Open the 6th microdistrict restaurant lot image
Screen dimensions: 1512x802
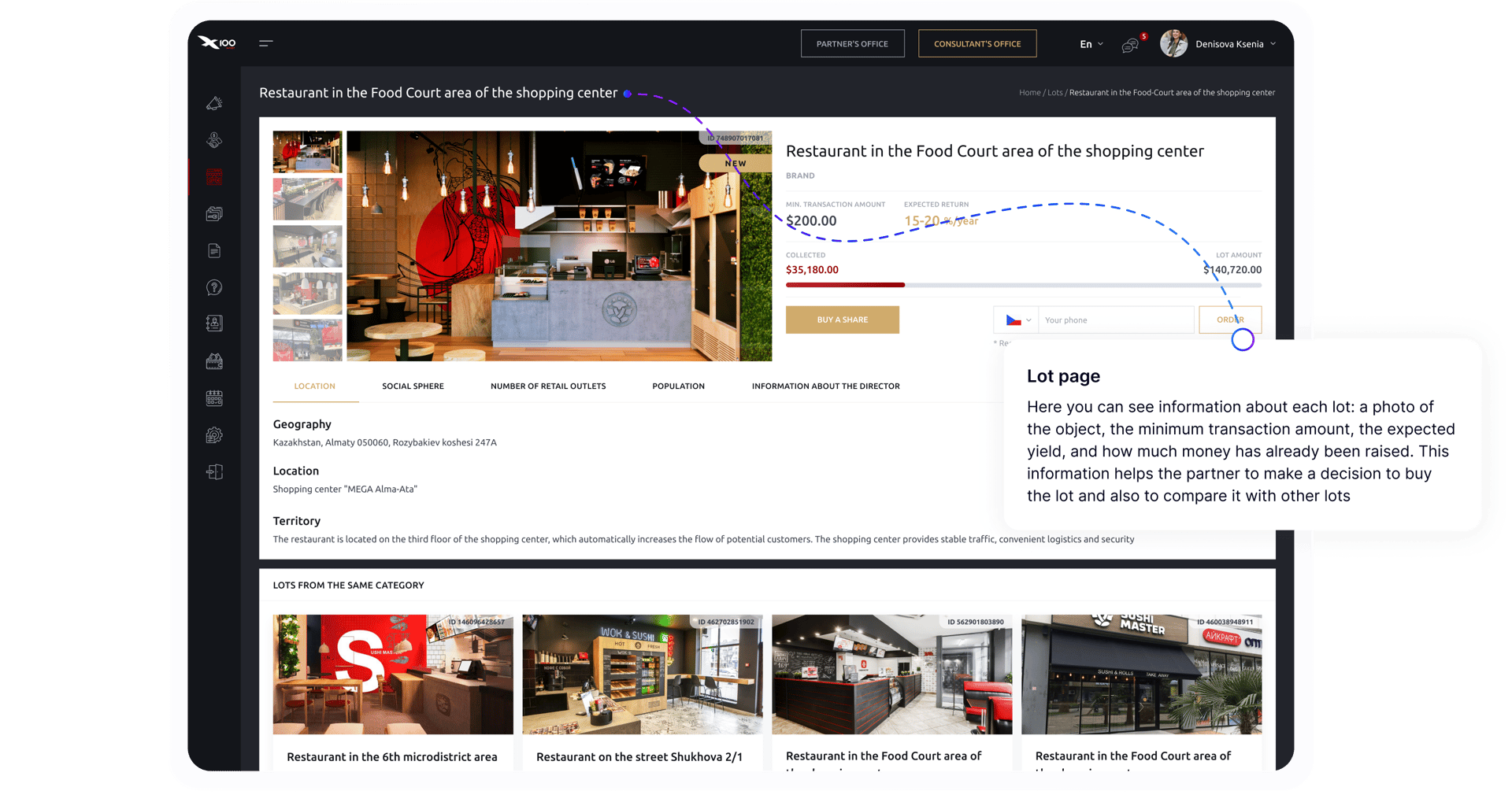click(393, 674)
